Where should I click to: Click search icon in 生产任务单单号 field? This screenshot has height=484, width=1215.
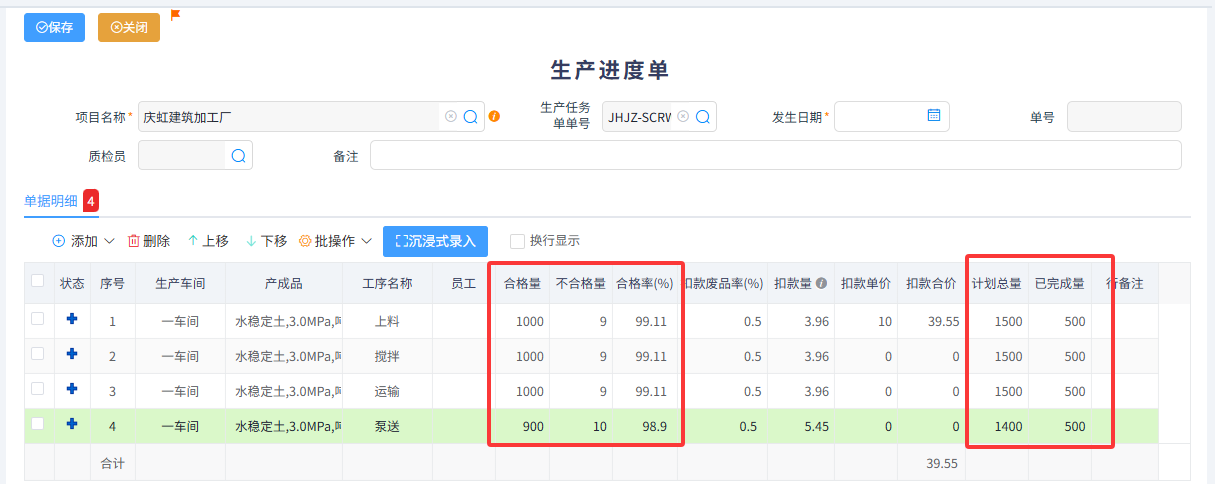[703, 117]
